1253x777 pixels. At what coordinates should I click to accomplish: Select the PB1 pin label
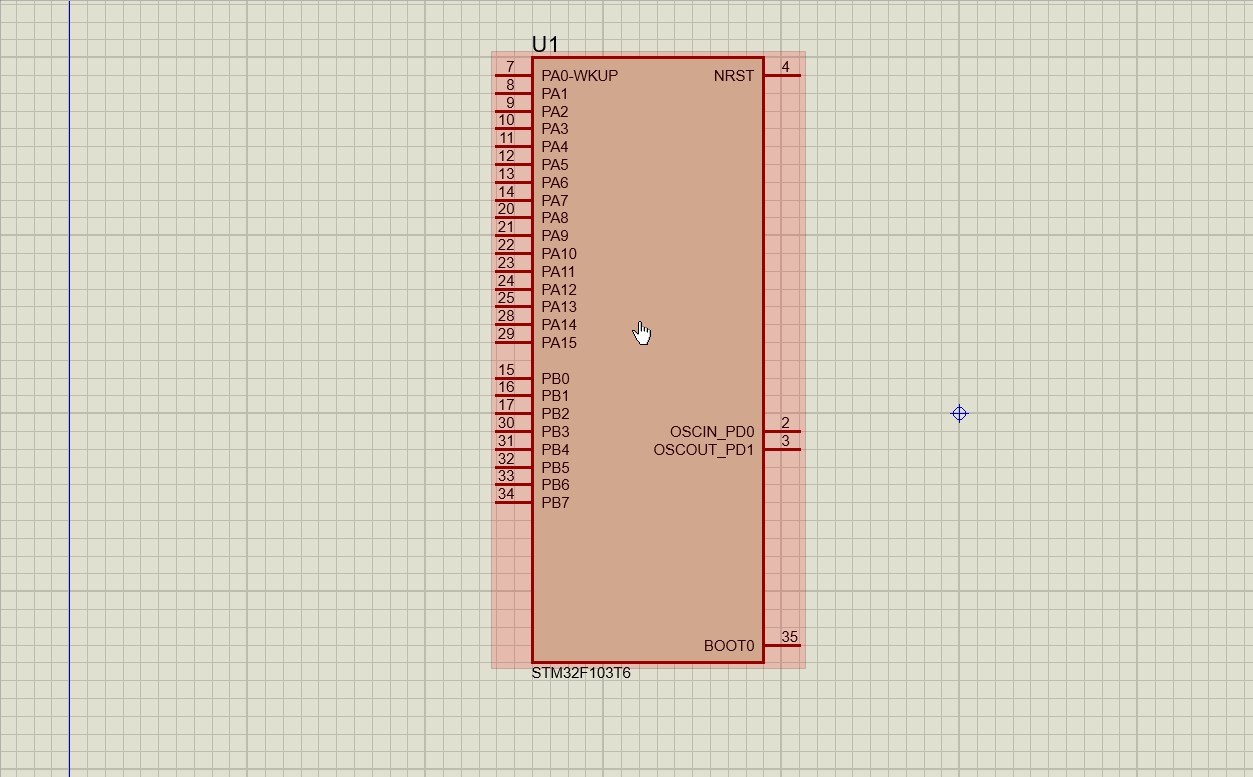(555, 396)
